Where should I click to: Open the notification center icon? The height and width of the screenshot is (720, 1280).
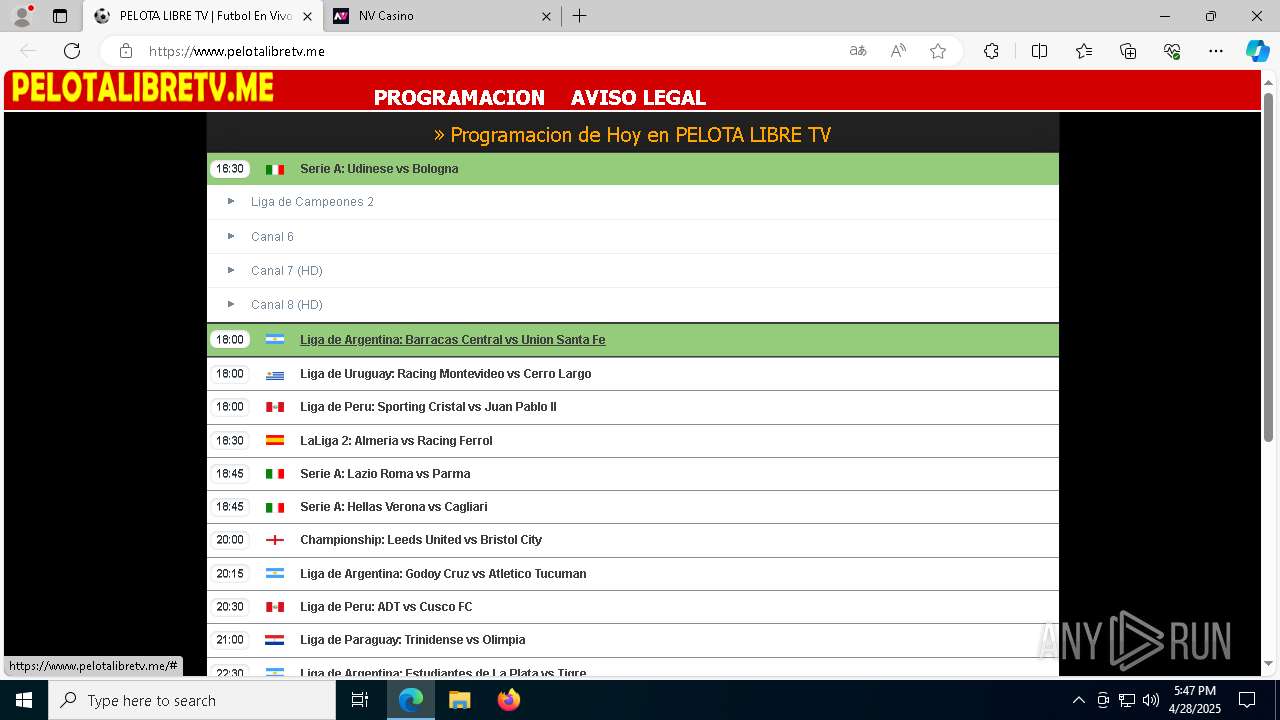click(x=1247, y=700)
